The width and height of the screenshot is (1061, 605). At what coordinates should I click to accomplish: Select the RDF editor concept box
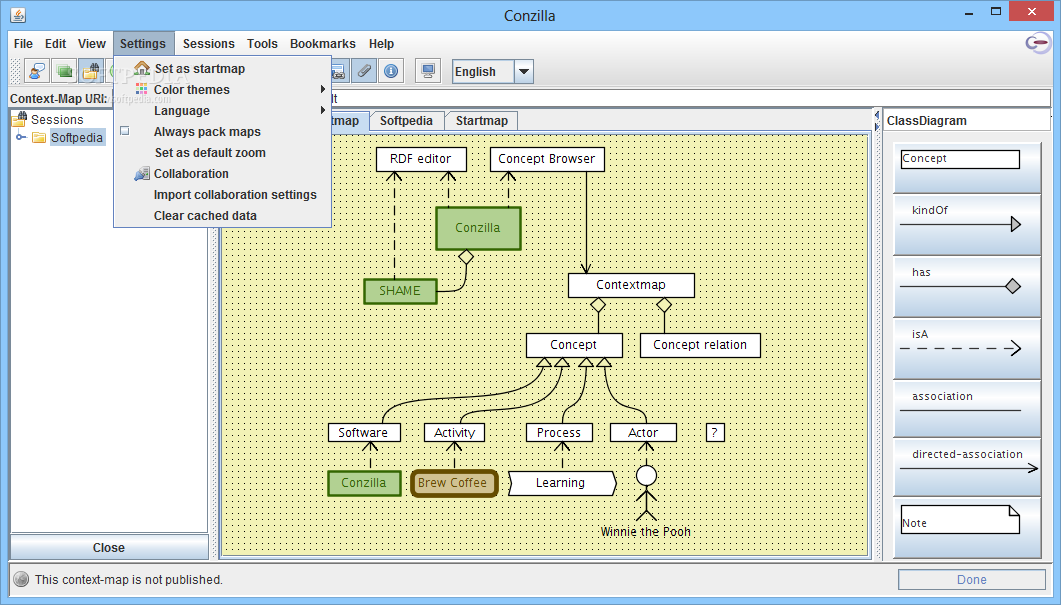click(x=421, y=159)
